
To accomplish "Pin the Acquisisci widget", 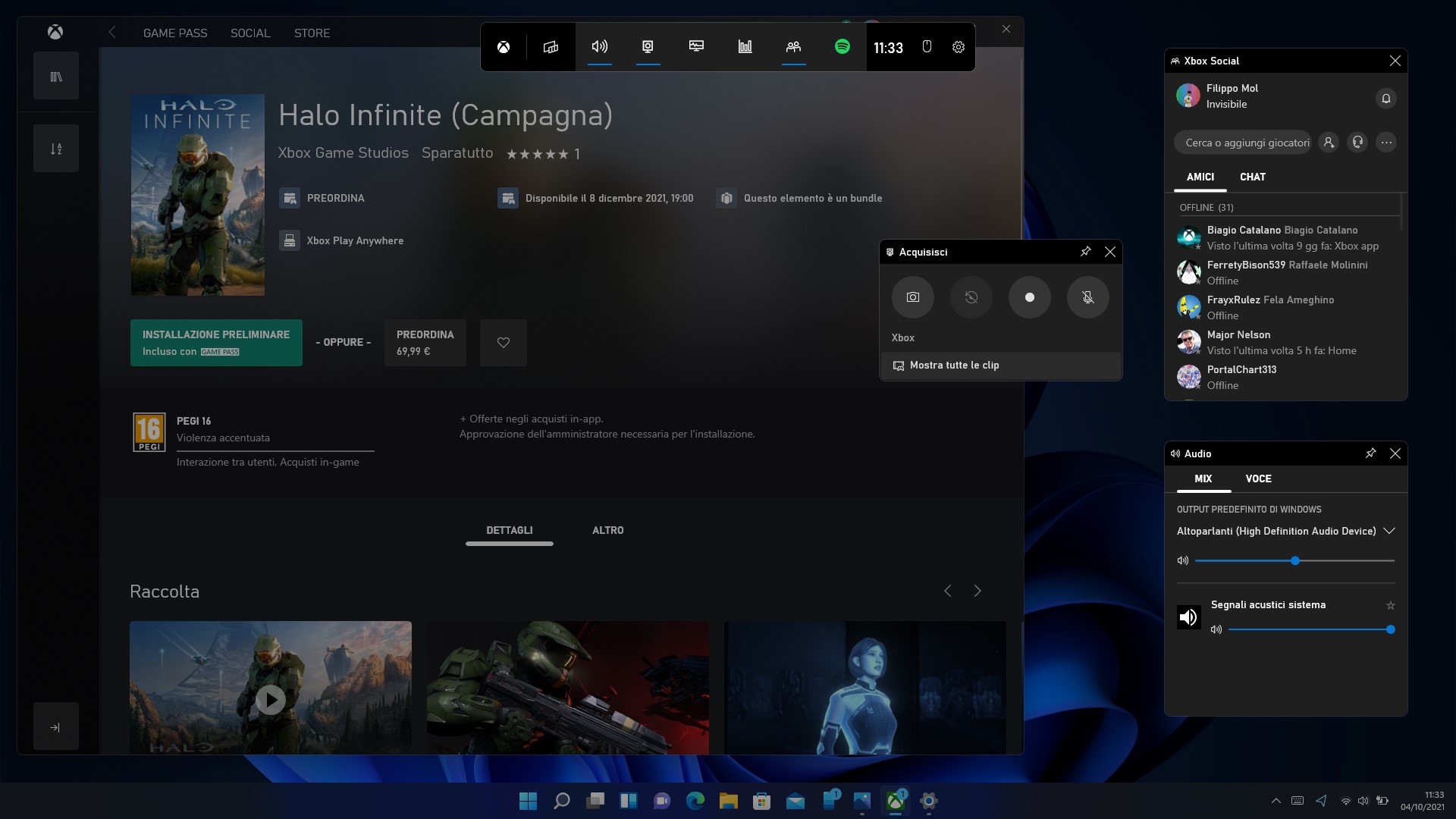I will (1085, 252).
